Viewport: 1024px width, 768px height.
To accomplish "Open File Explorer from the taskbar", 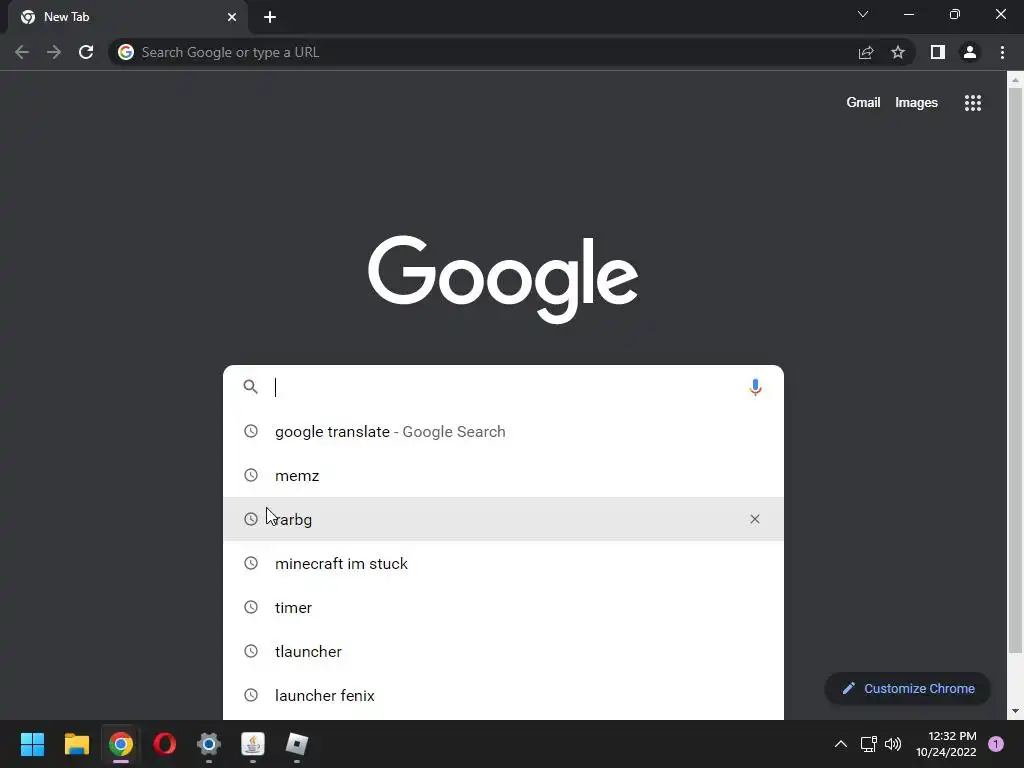I will 76,744.
